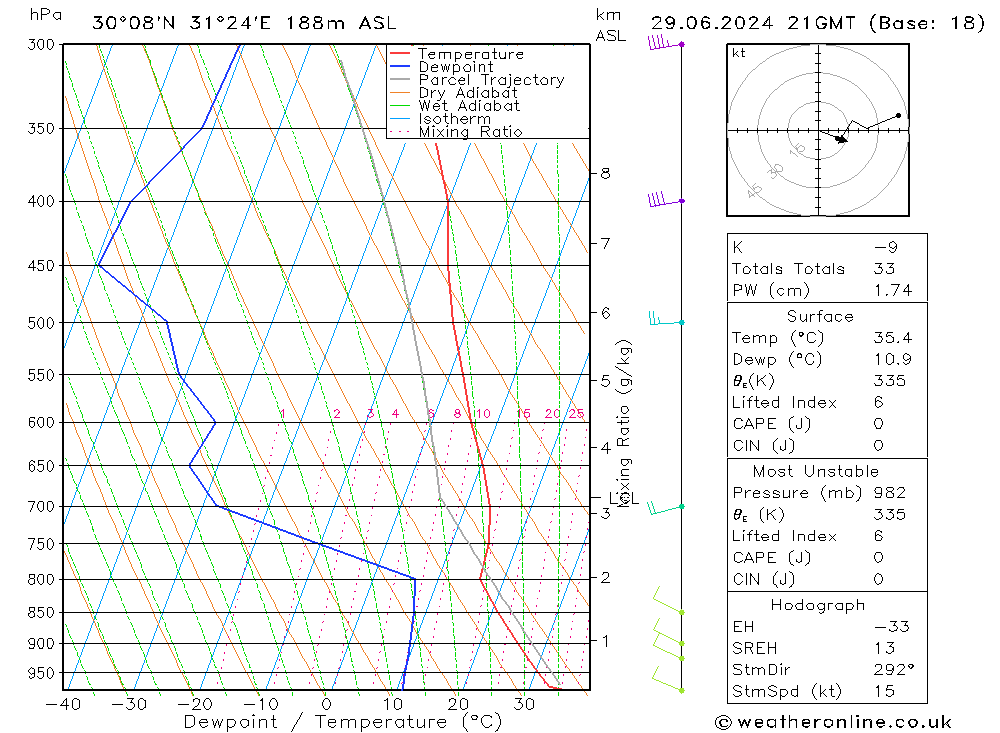Click the 'Hodograph' section heading
The width and height of the screenshot is (1000, 733).
818,605
